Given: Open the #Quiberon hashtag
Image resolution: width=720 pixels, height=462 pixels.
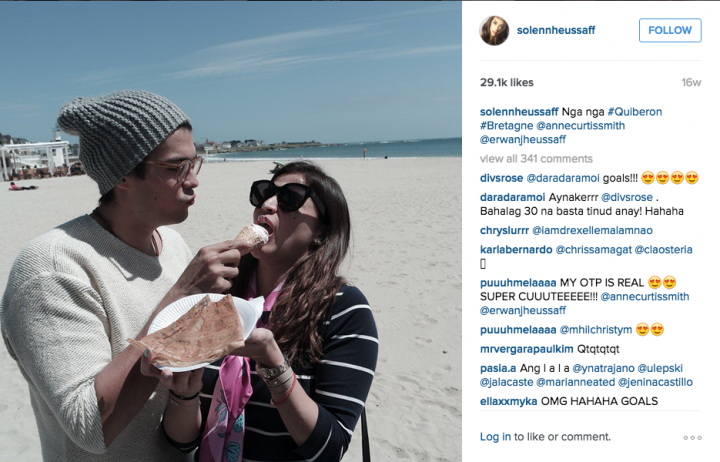Looking at the screenshot, I should [635, 112].
